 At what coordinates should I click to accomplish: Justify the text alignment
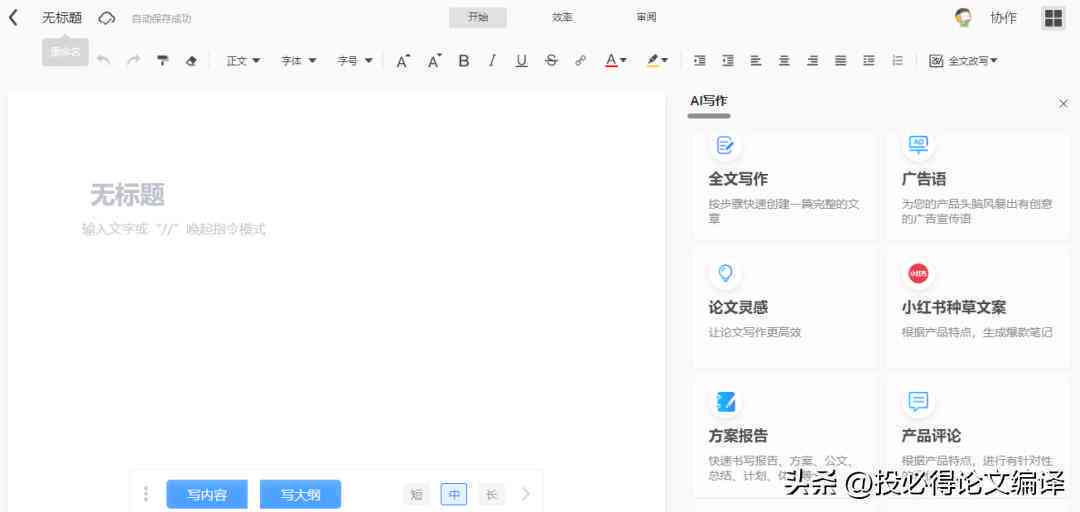[840, 61]
